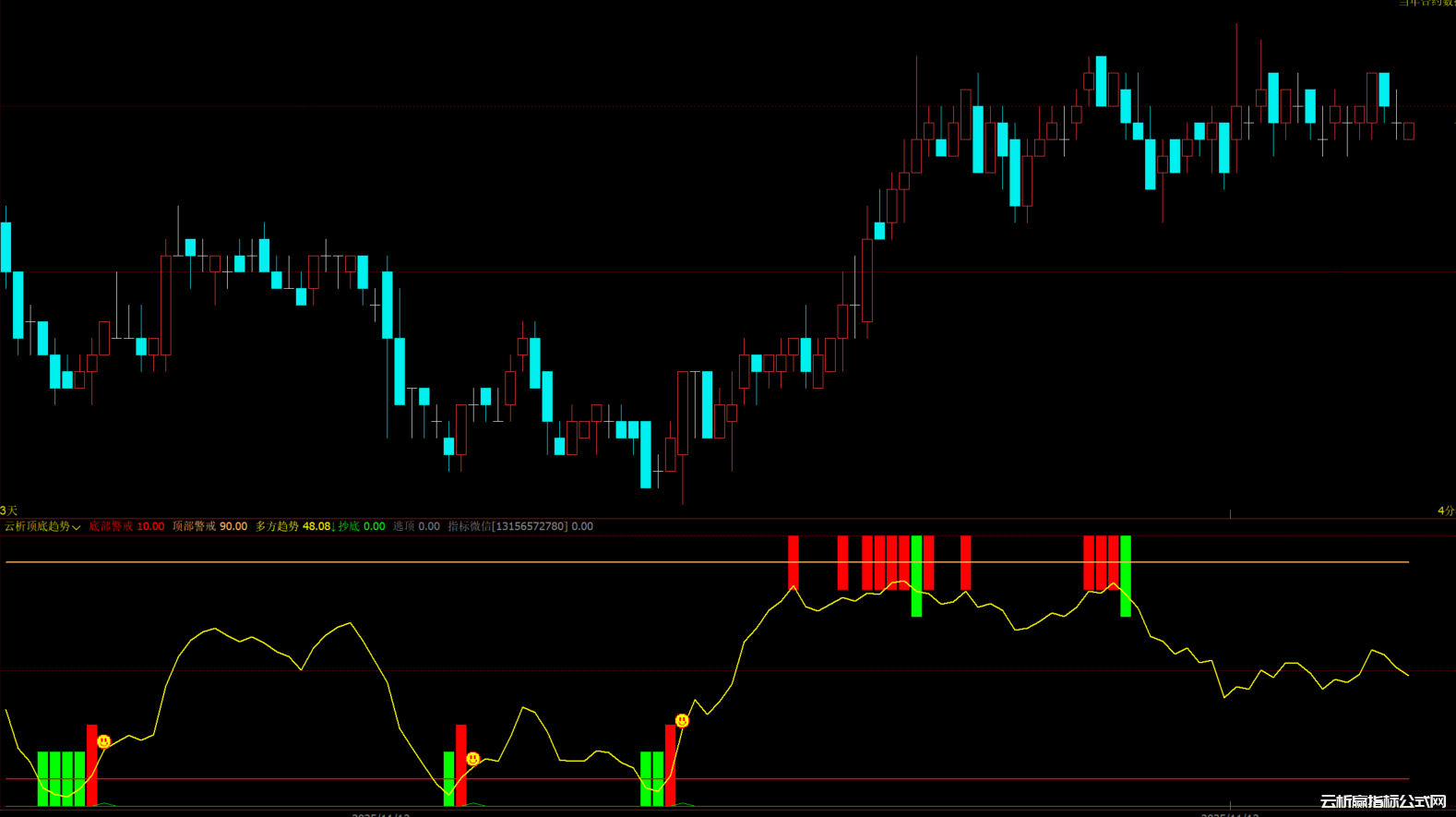Click the first red bar at top-left of indicator
The height and width of the screenshot is (817, 1456).
[794, 561]
